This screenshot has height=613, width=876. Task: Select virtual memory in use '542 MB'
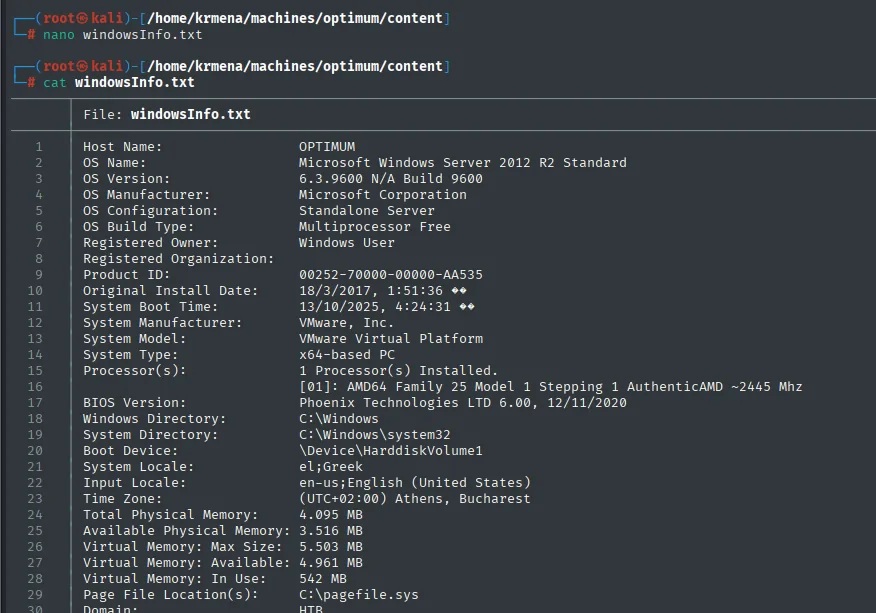(323, 579)
